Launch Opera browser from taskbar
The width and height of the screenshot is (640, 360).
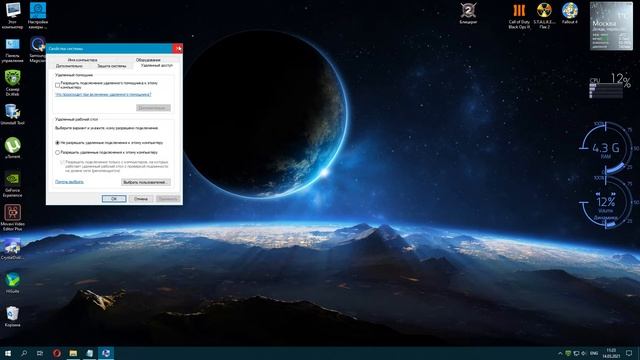click(x=57, y=353)
